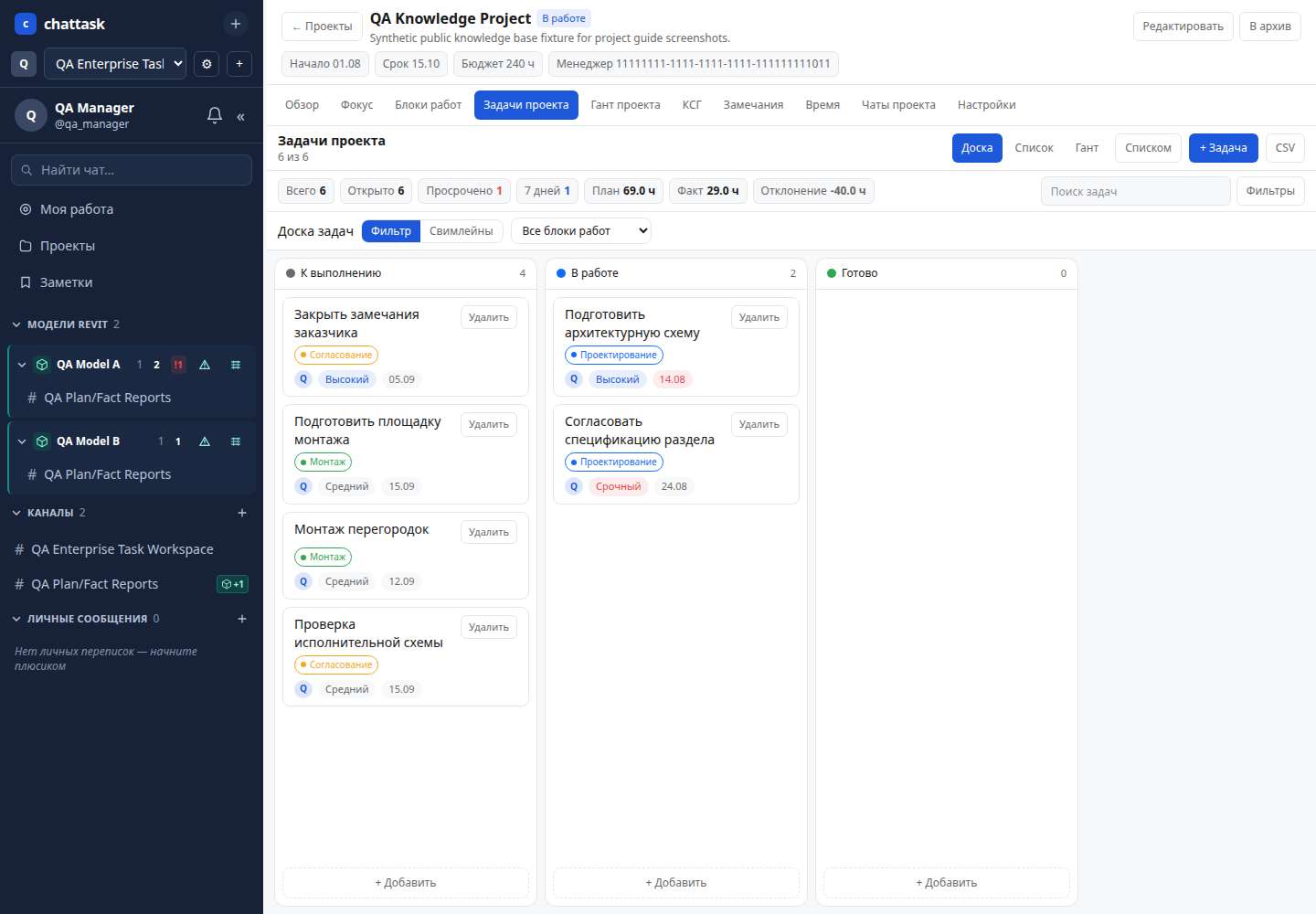Select Фильтр board mode toggle
1316x914 pixels.
coord(391,231)
